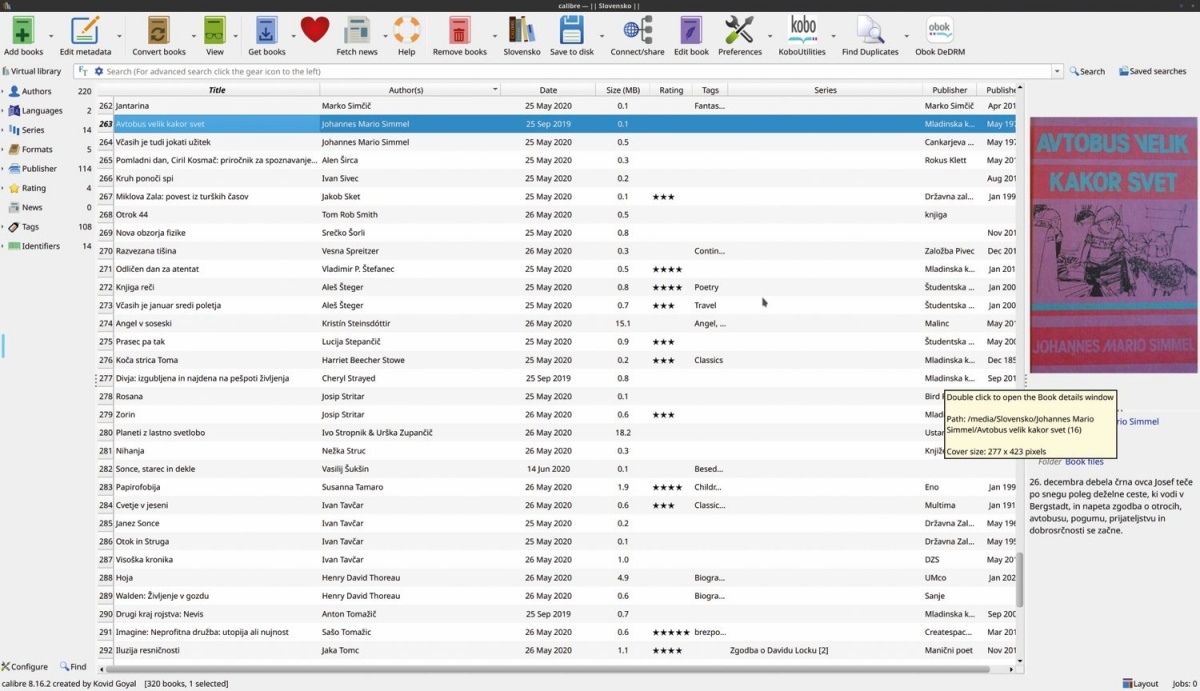Open the Preferences tool
Screen dimensions: 1200x691
739,30
